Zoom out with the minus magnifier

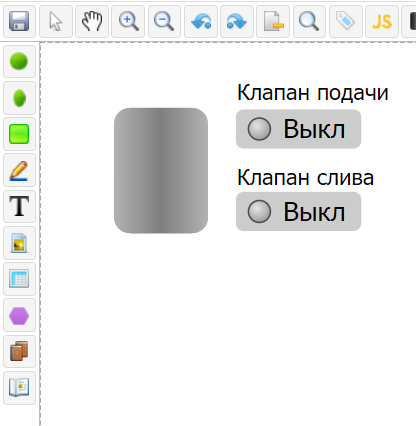tap(164, 21)
